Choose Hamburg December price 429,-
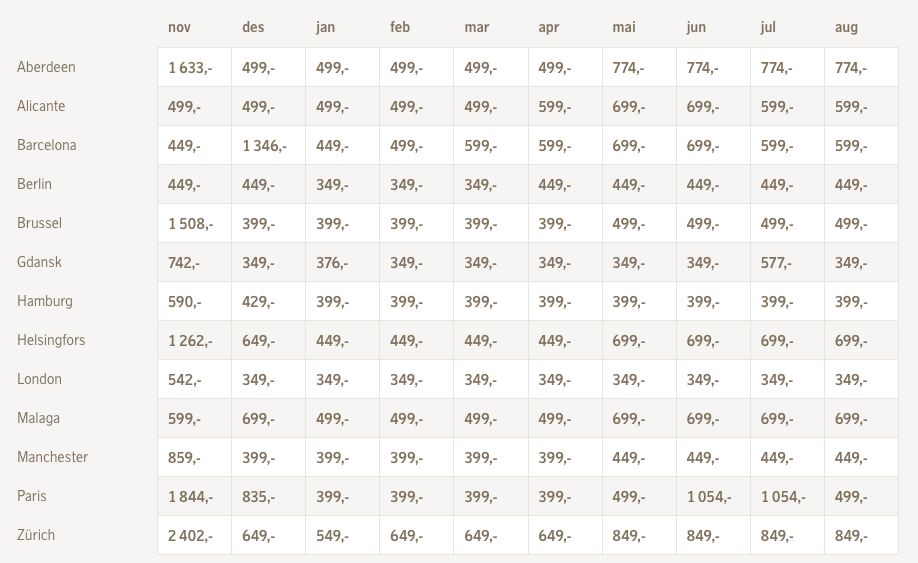Viewport: 918px width, 563px height. (258, 302)
